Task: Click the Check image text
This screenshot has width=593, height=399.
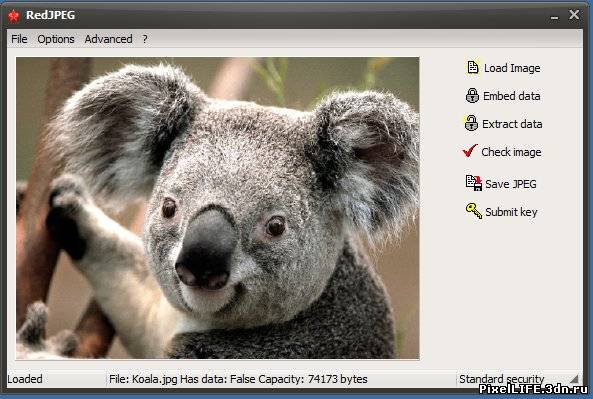Action: coord(511,152)
